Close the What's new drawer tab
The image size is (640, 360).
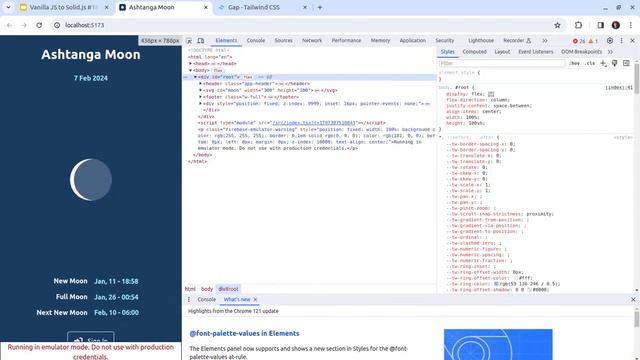pyautogui.click(x=256, y=300)
